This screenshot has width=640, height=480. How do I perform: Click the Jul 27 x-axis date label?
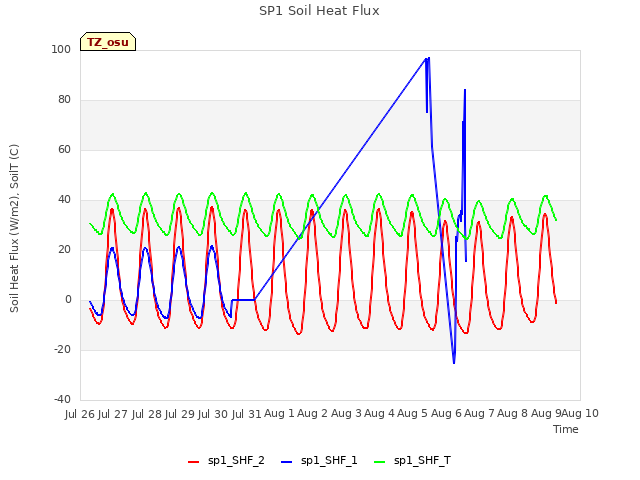coord(113,414)
